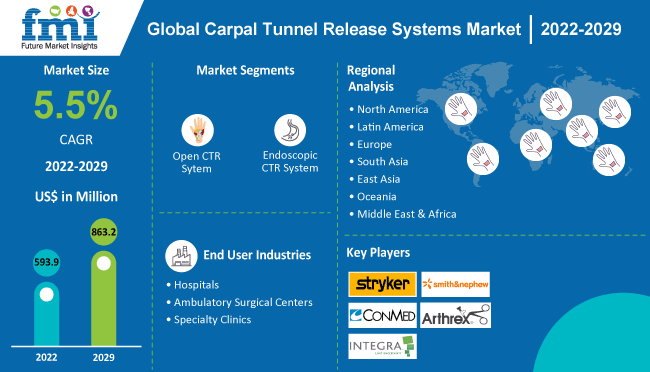Click the Market Size heading
The width and height of the screenshot is (650, 372).
pyautogui.click(x=76, y=71)
